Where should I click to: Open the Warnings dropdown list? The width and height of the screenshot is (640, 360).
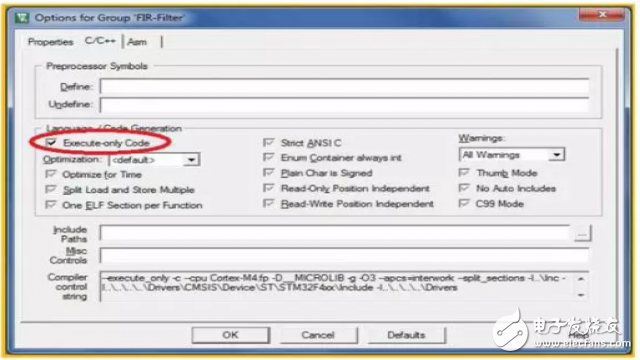tap(512, 155)
